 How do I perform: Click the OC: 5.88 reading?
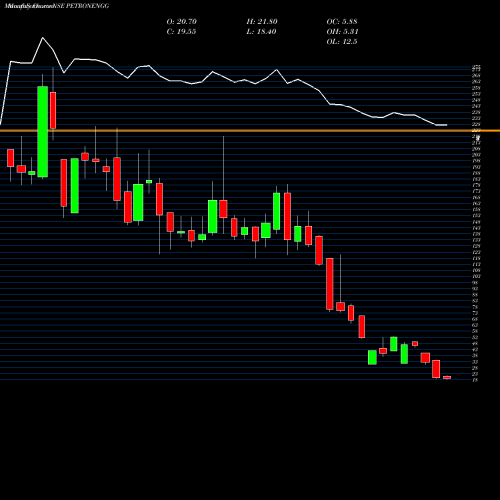click(x=342, y=22)
